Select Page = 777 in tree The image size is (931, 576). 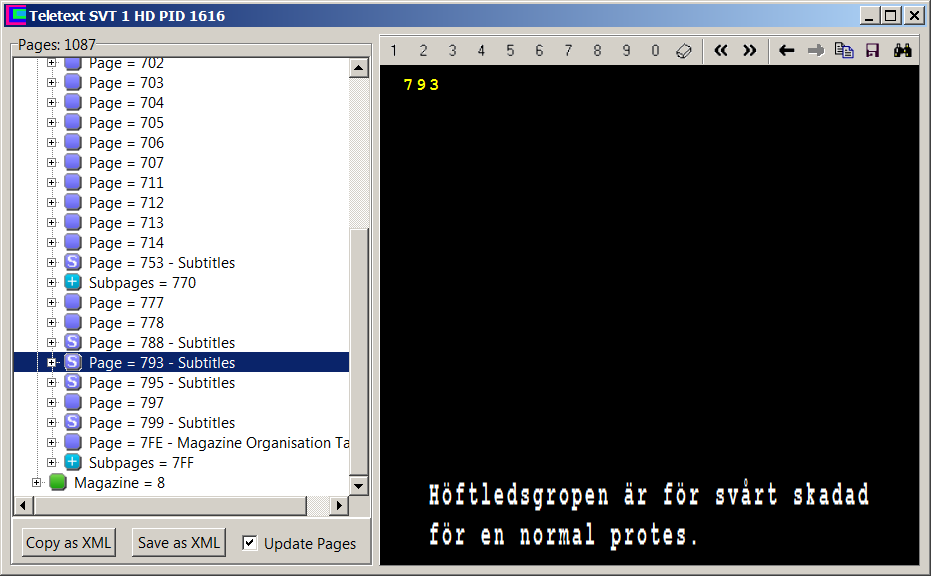126,303
